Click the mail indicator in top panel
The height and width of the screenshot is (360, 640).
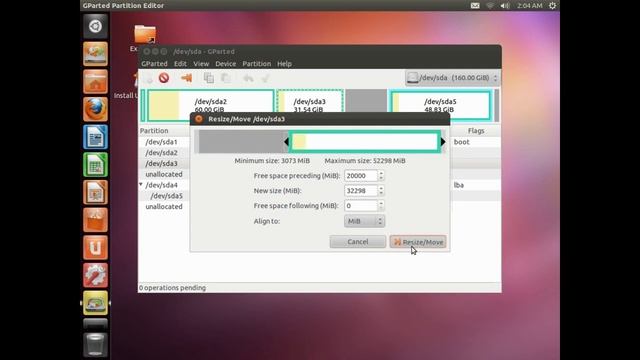pos(475,6)
